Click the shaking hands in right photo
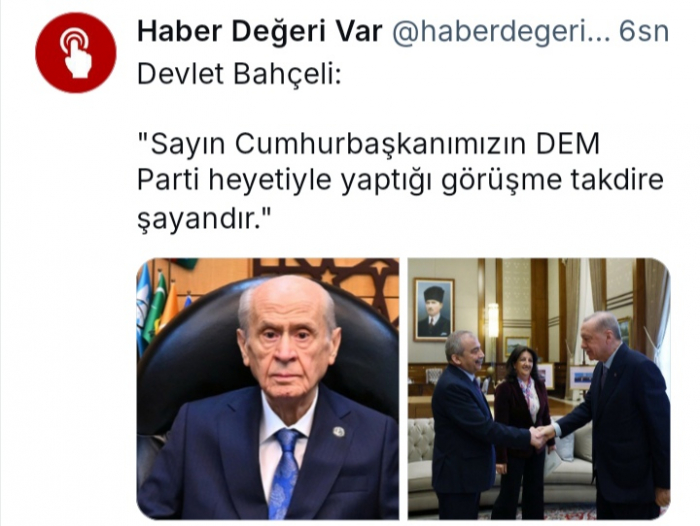This screenshot has height=526, width=700. 542,434
